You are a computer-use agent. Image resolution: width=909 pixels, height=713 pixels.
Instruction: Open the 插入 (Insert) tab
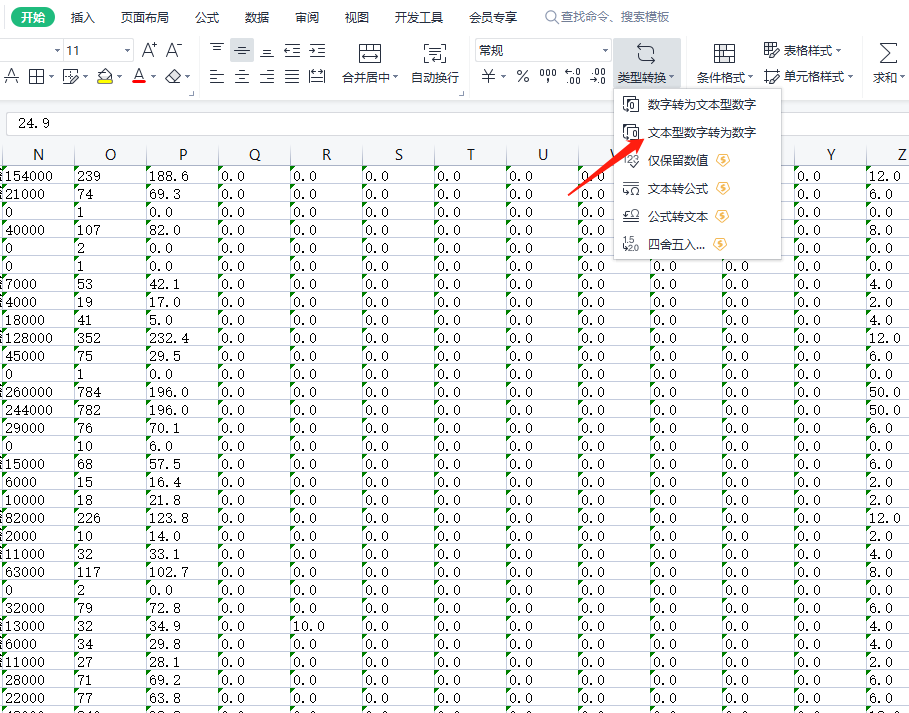[82, 17]
